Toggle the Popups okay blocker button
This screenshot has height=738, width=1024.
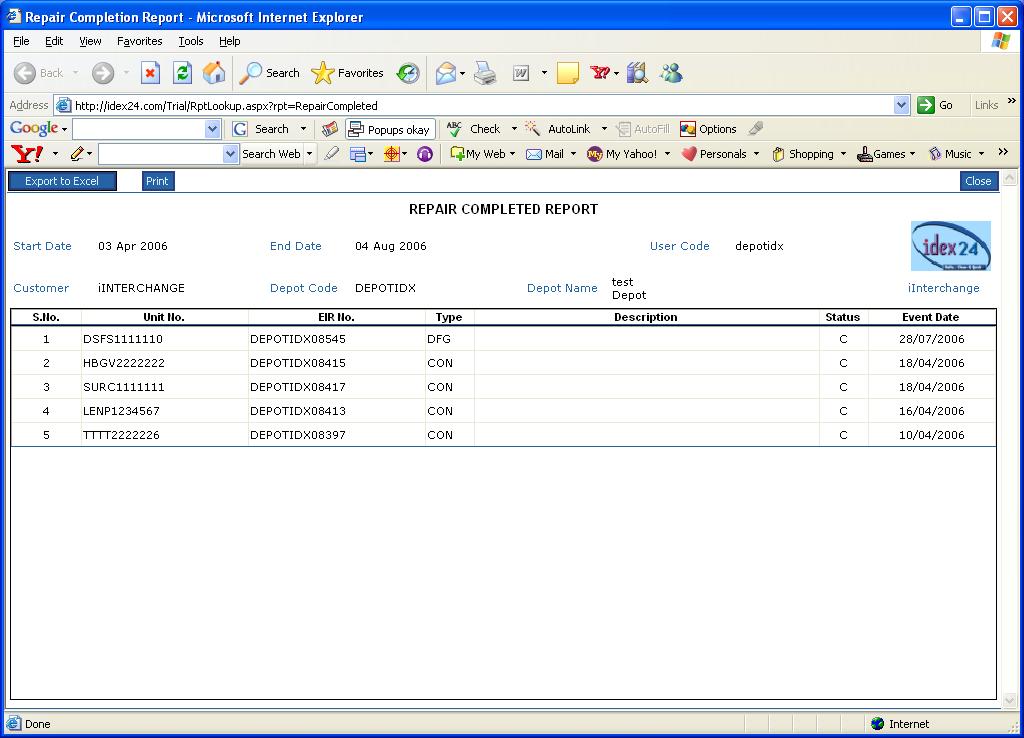click(390, 129)
